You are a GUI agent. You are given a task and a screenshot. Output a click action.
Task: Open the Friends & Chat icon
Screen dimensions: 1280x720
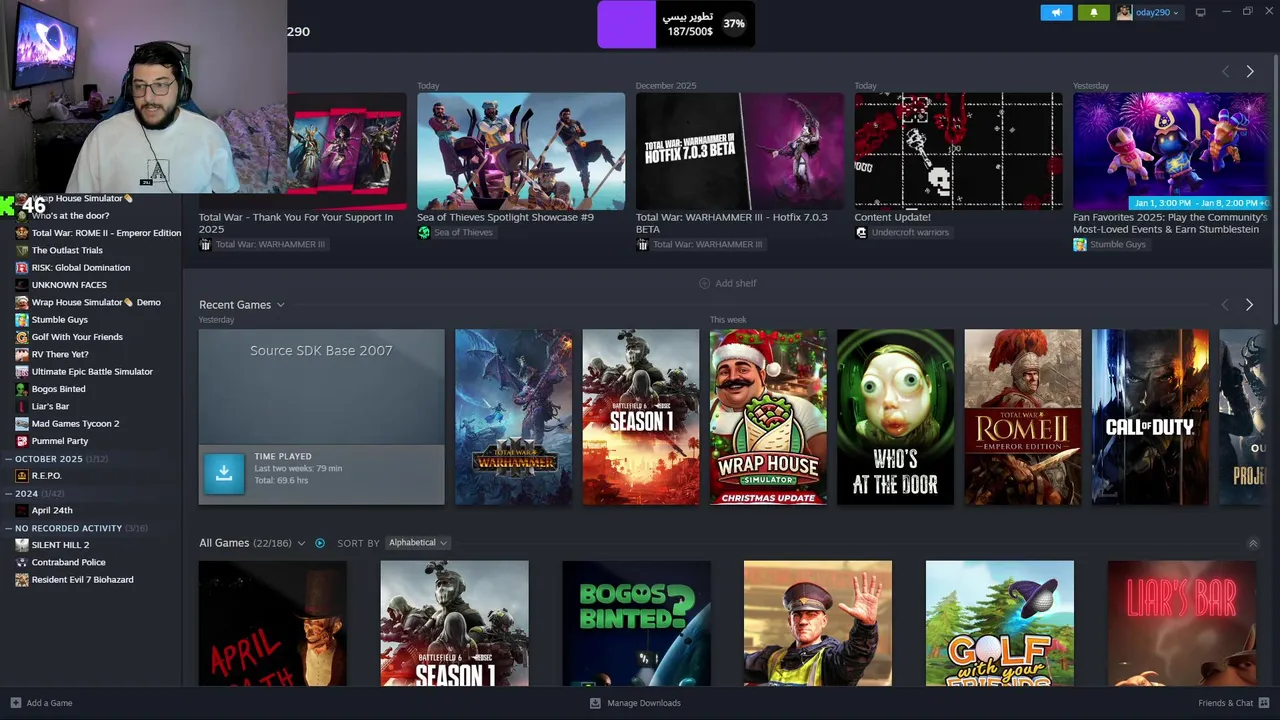click(1265, 703)
